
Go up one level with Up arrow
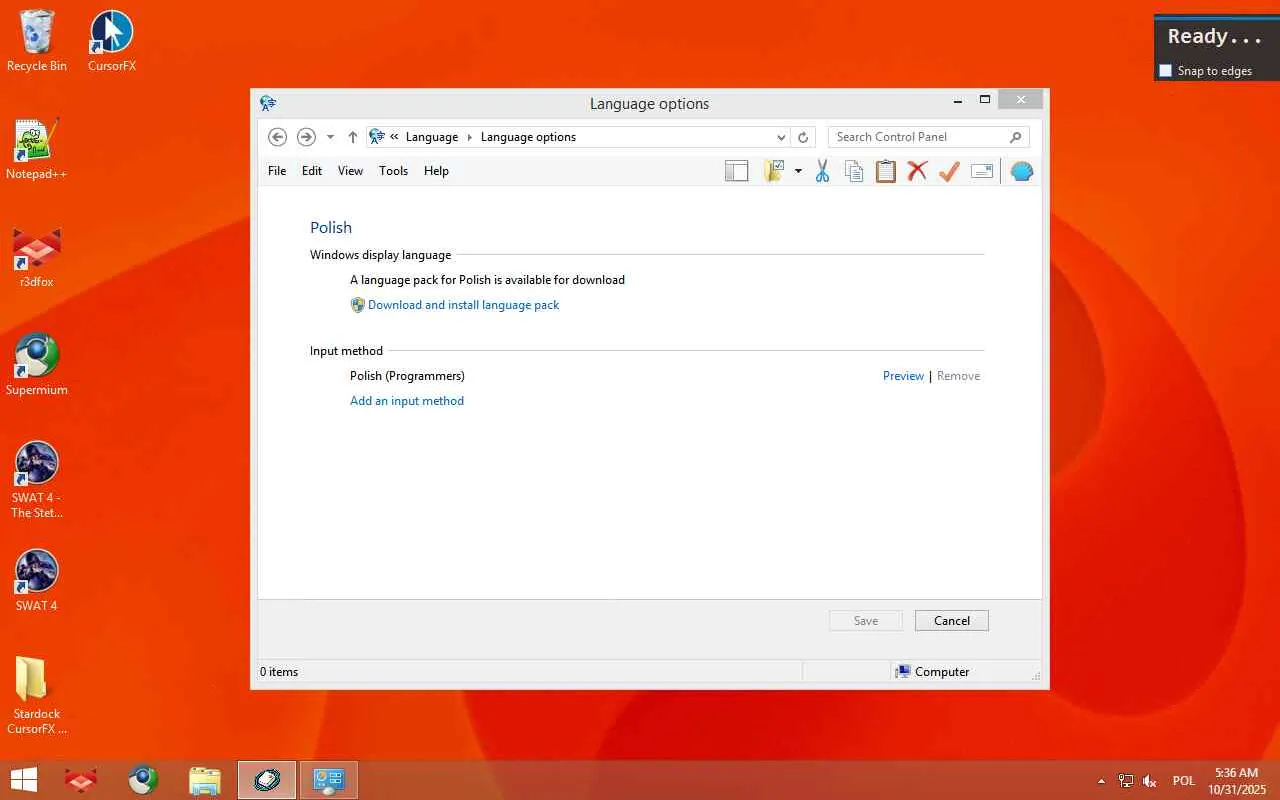(352, 137)
